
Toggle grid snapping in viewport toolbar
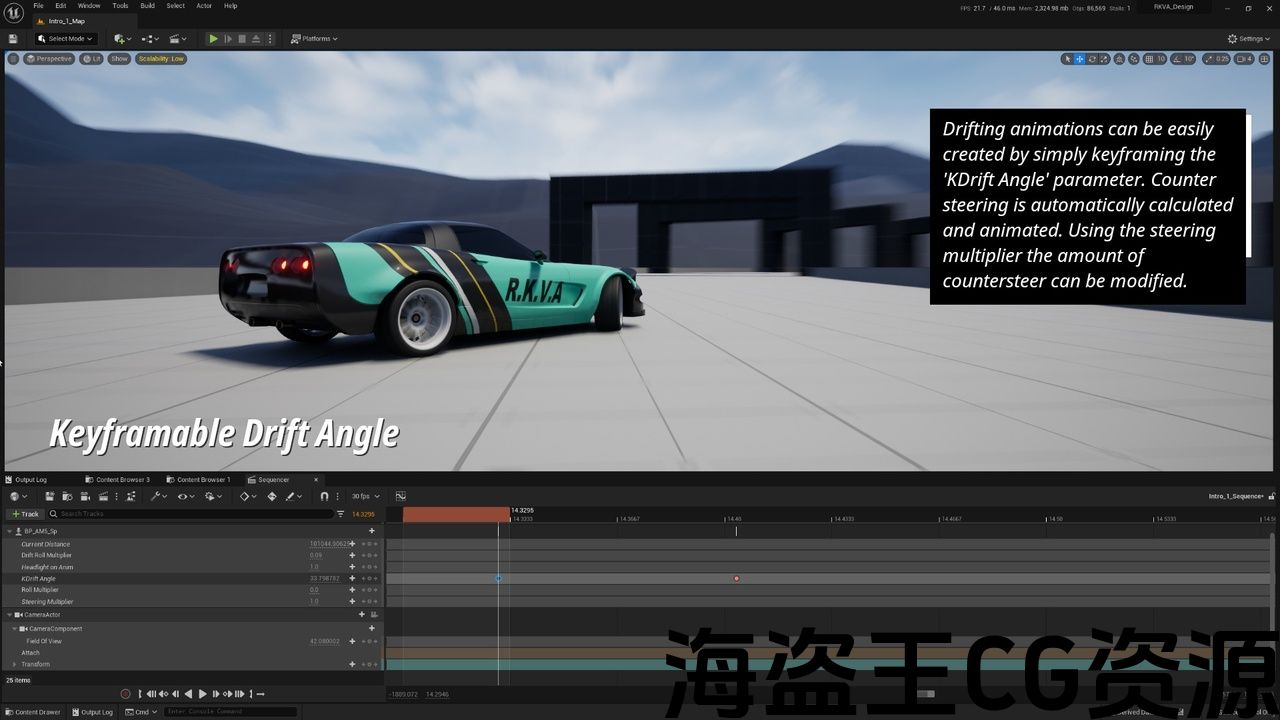point(1148,59)
